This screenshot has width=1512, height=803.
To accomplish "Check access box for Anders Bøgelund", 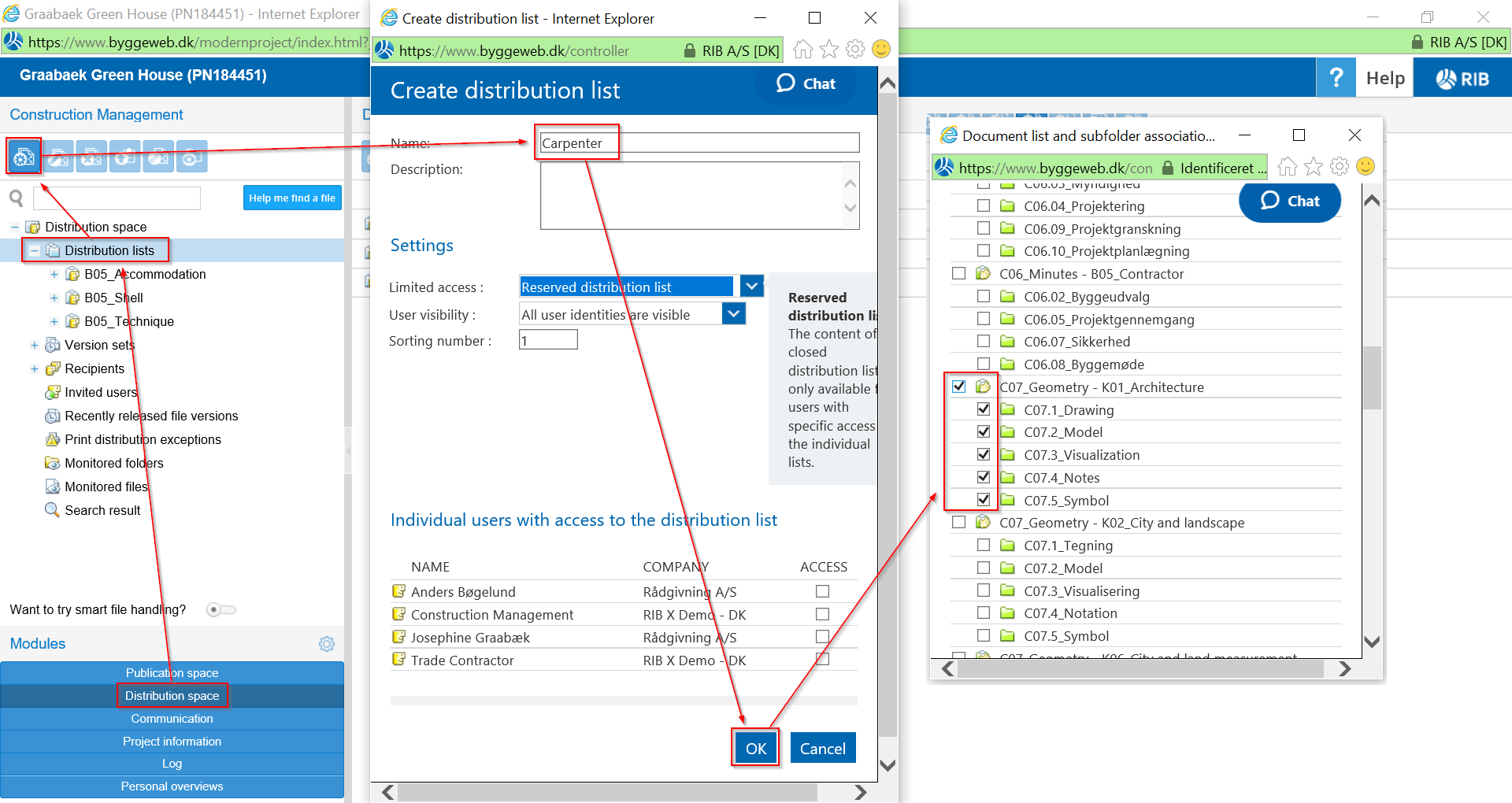I will coord(822,591).
